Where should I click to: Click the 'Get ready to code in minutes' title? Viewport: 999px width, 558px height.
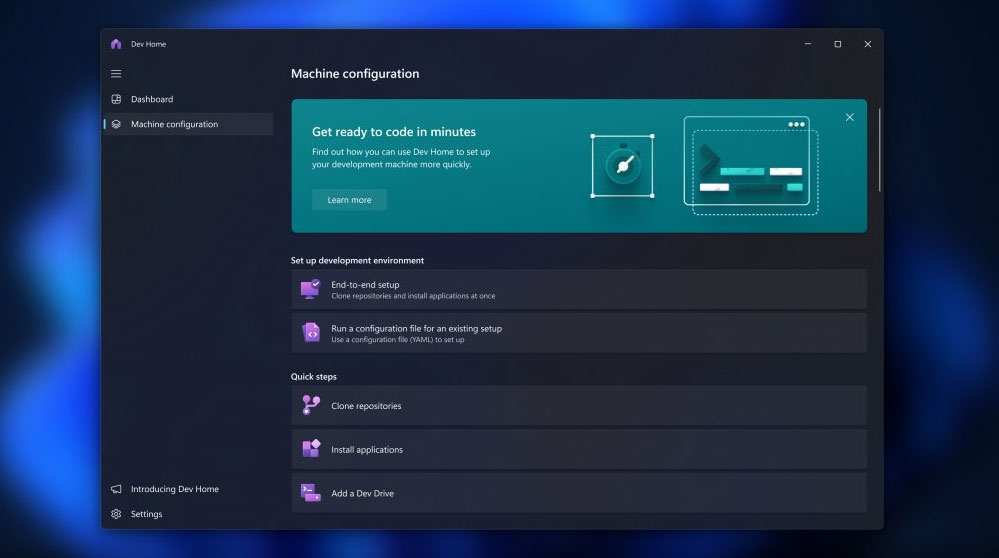394,132
